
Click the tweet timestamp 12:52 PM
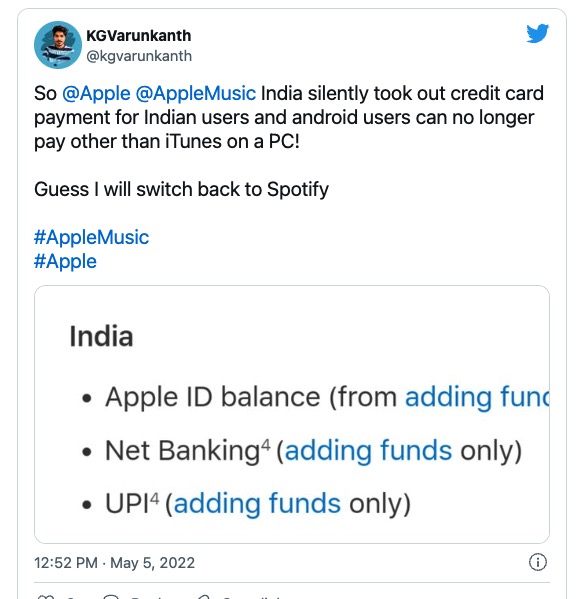pyautogui.click(x=66, y=563)
